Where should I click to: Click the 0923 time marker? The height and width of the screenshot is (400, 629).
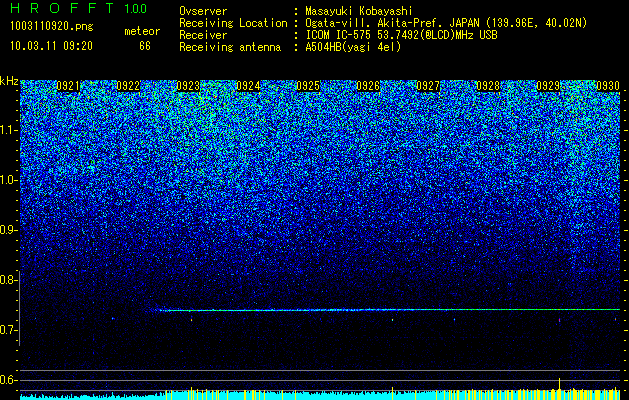click(188, 86)
